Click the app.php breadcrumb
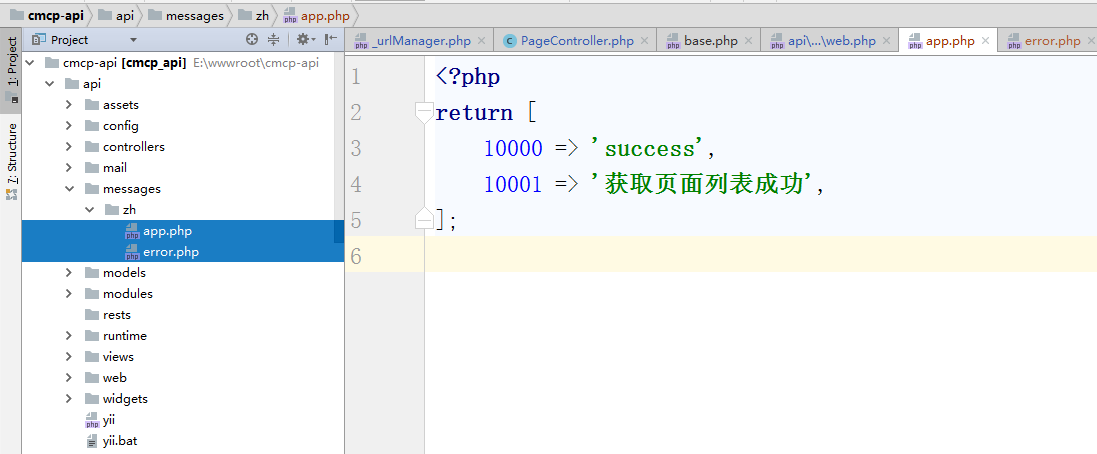This screenshot has height=454, width=1097. (x=317, y=15)
